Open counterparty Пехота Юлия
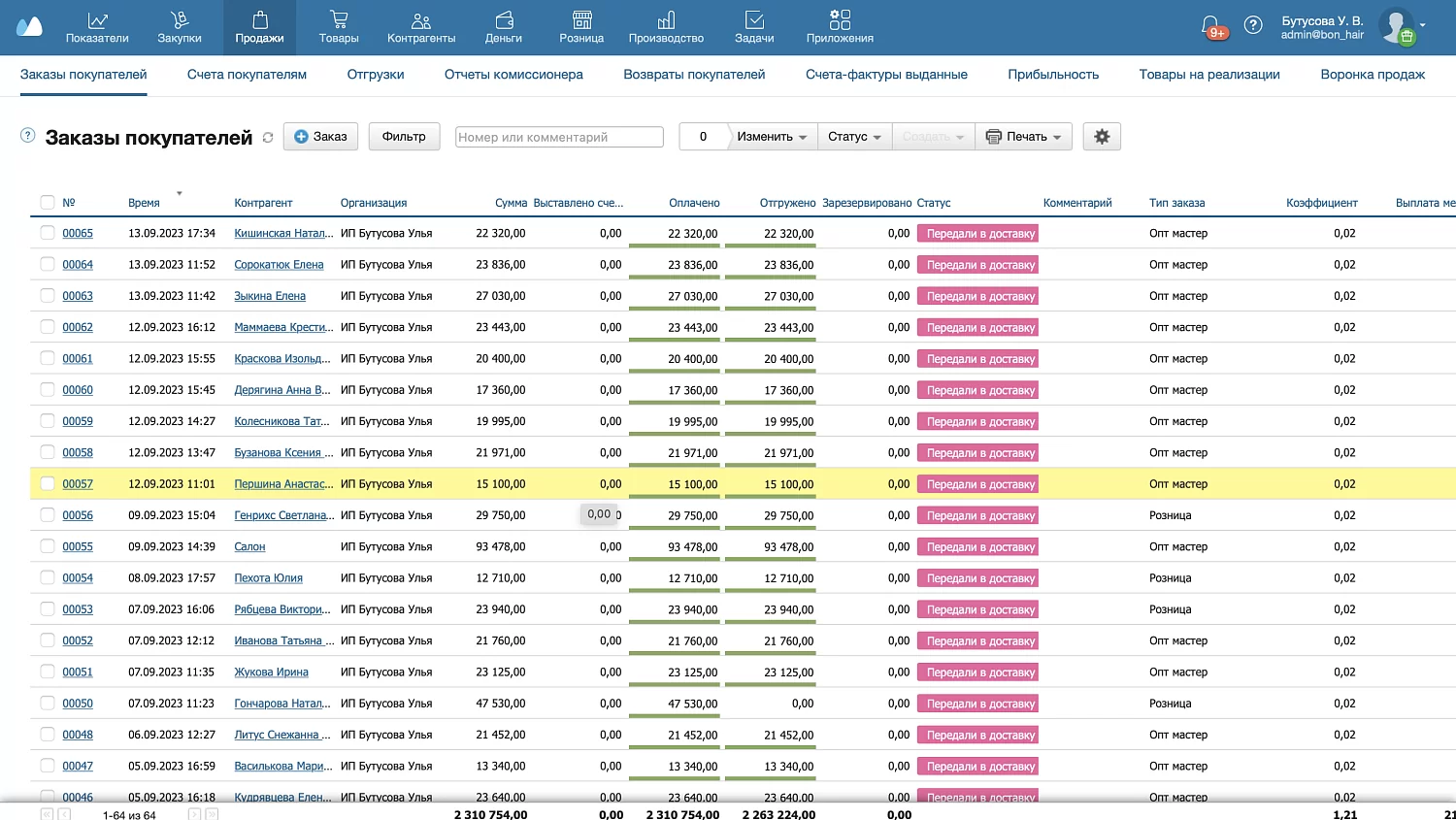Viewport: 1456px width, 820px height. coord(268,578)
